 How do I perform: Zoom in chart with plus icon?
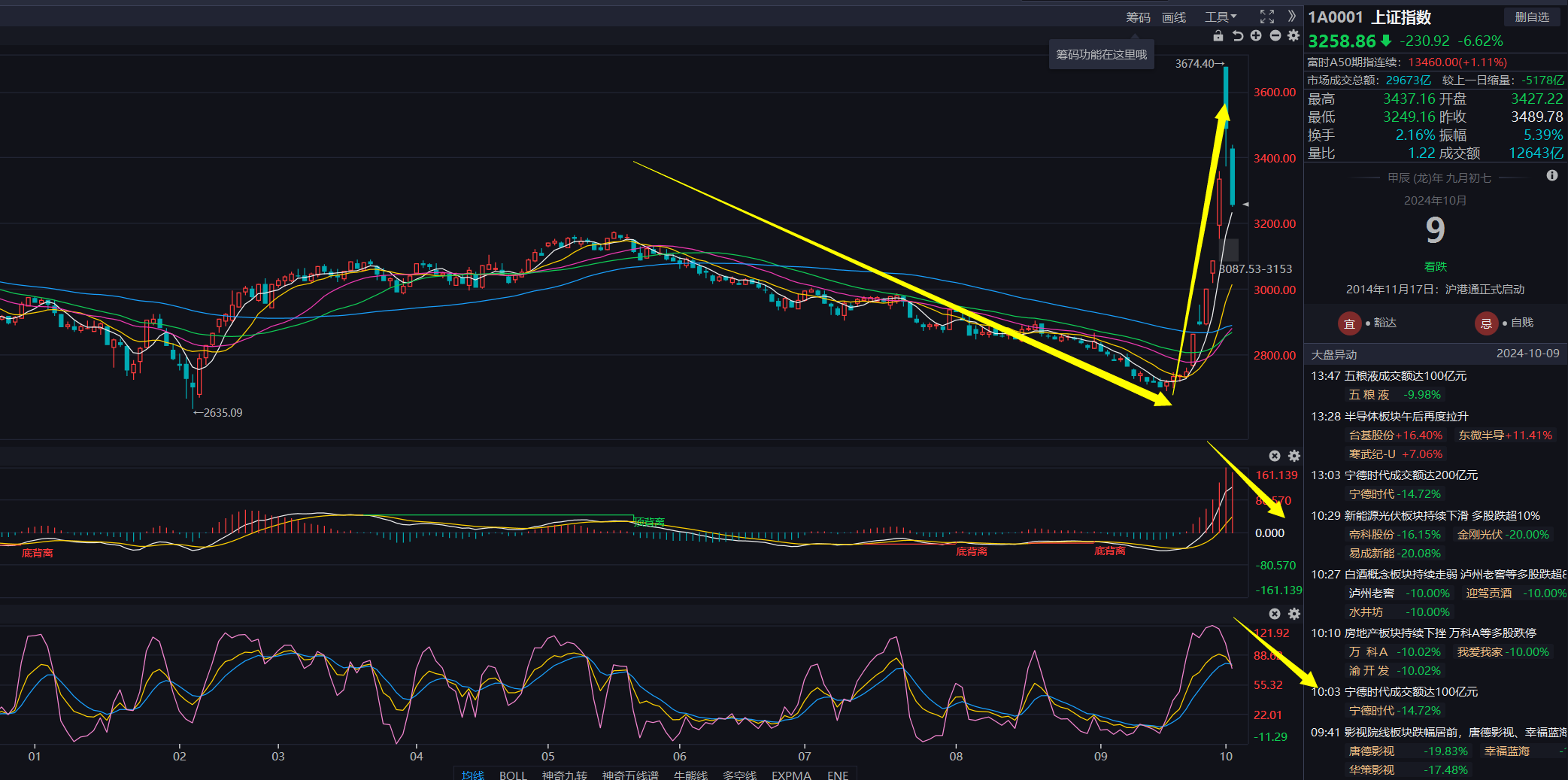click(1256, 35)
